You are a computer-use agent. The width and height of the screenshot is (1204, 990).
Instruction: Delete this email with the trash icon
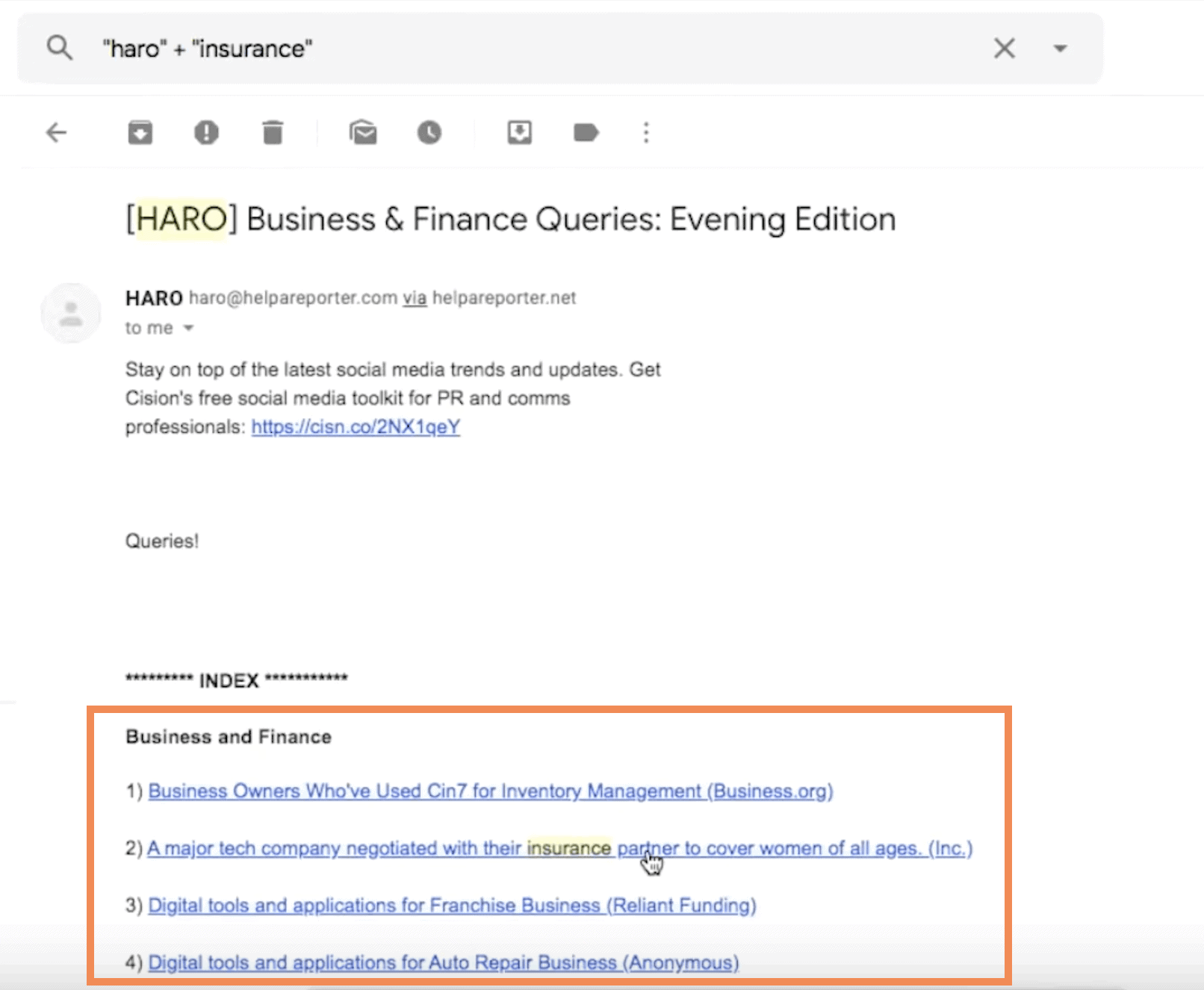click(273, 133)
